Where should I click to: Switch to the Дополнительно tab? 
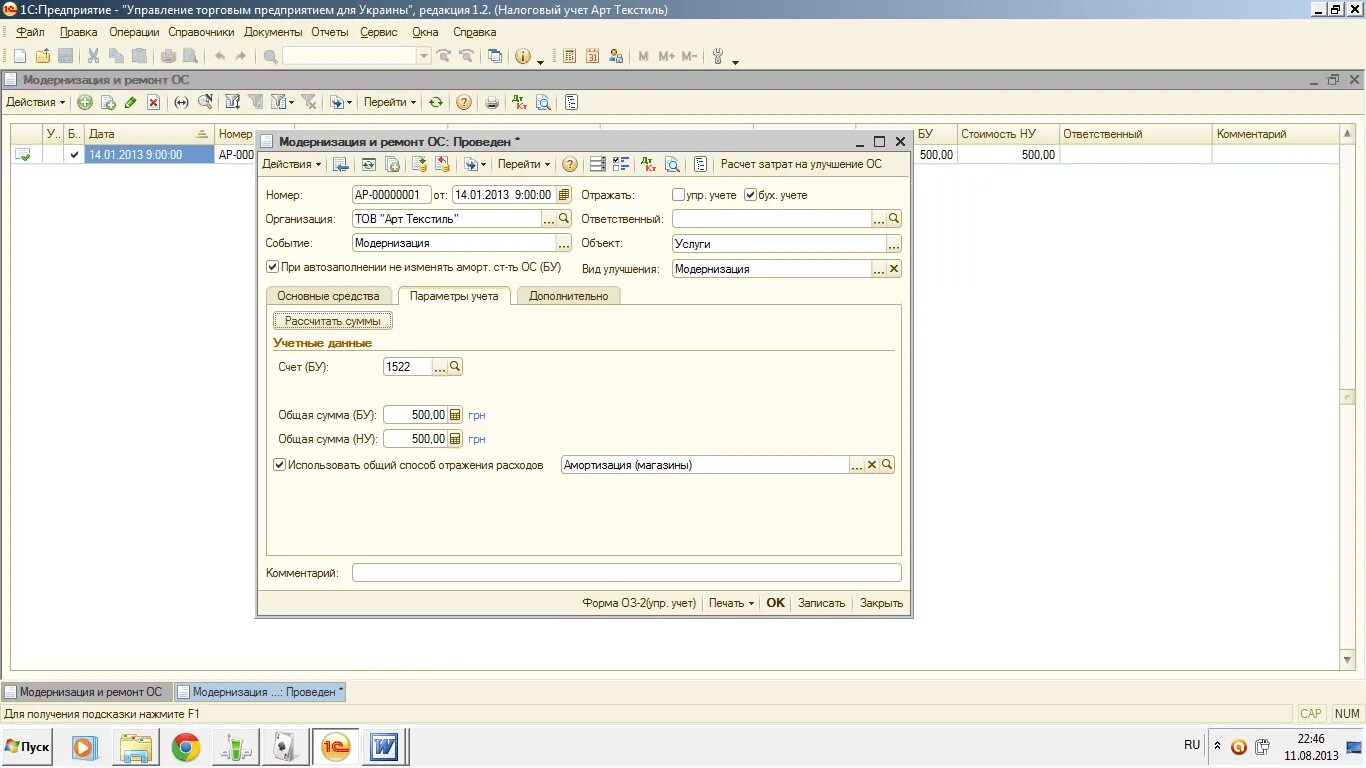click(x=568, y=296)
